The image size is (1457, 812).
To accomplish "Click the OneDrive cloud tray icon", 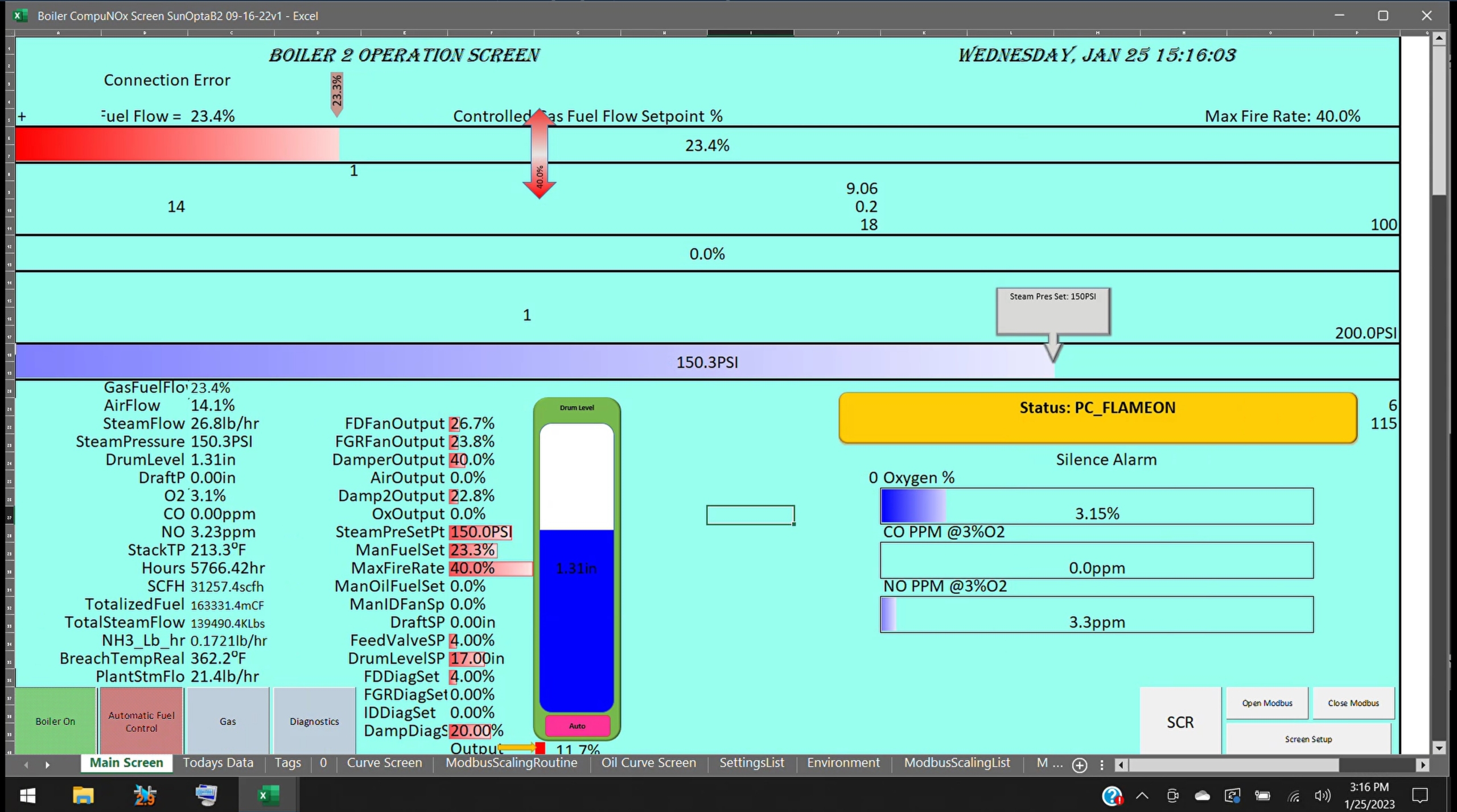I will (x=1202, y=795).
